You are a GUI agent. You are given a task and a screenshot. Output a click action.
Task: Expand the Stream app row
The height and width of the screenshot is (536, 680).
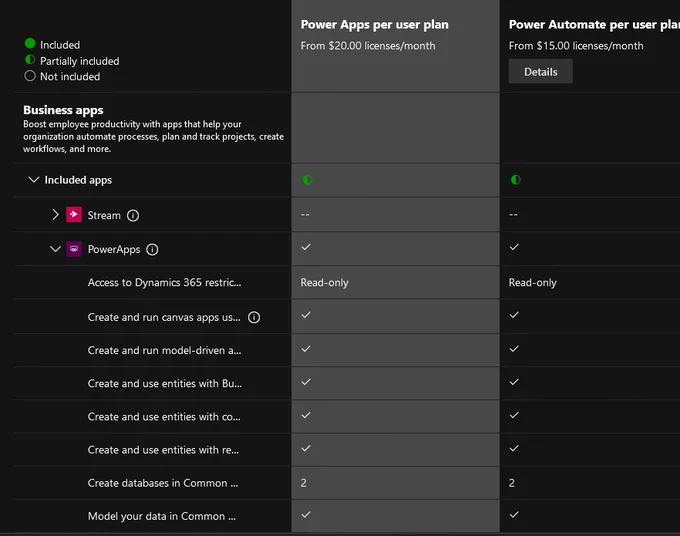click(55, 215)
